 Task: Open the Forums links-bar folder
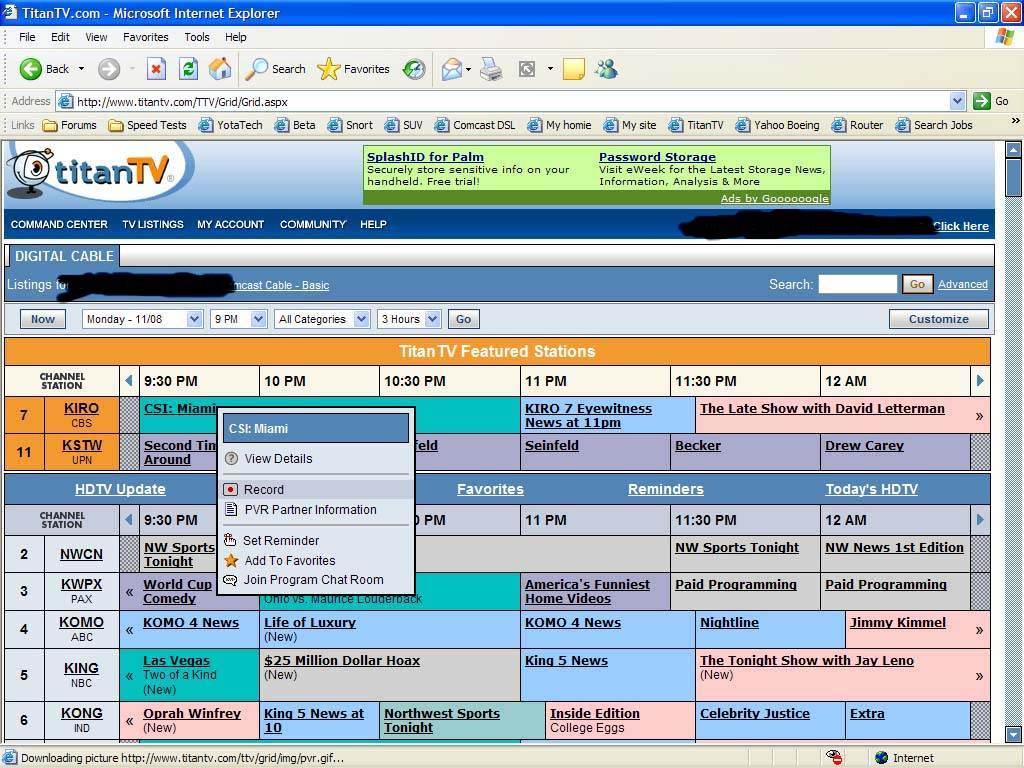(x=69, y=125)
